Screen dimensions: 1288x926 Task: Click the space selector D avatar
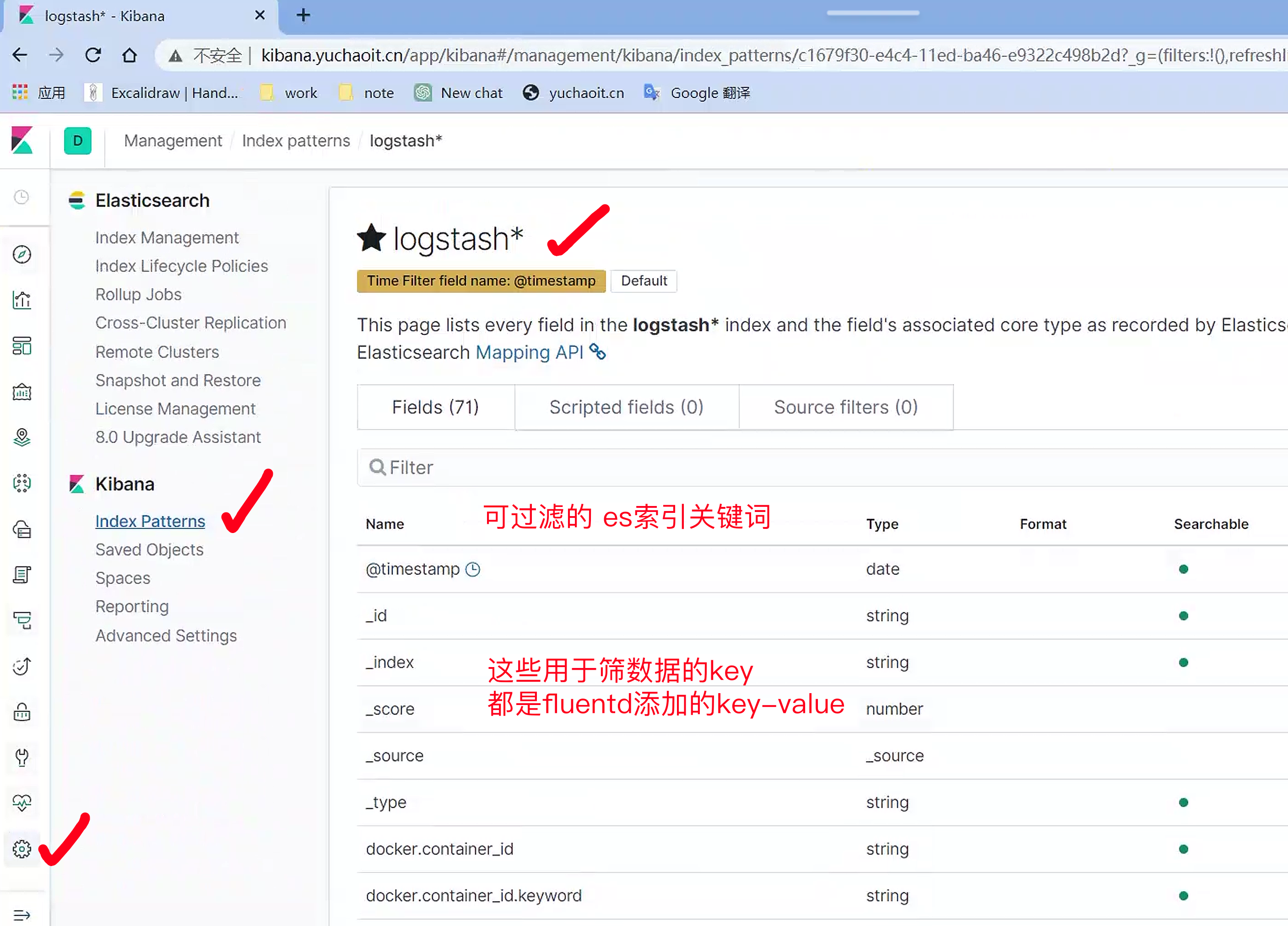[x=78, y=141]
